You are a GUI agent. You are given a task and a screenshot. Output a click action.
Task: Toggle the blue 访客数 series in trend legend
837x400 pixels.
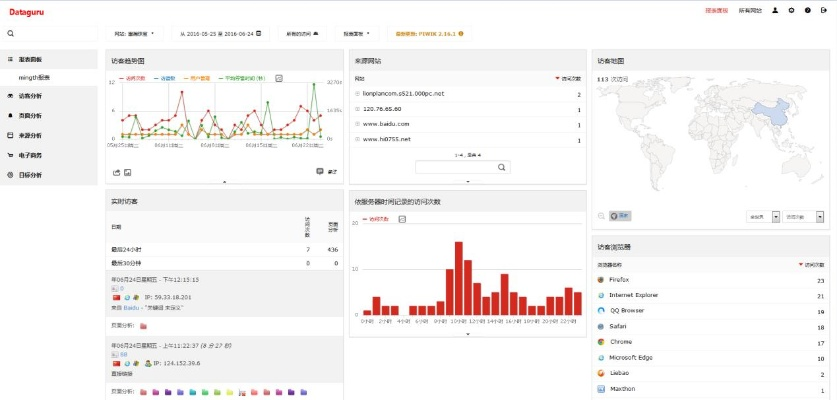(x=165, y=77)
